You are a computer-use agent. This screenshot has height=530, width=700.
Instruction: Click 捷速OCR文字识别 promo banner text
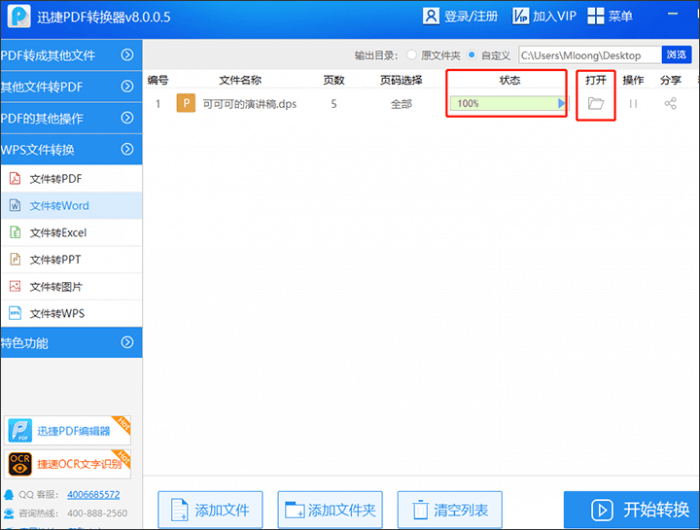(79, 464)
